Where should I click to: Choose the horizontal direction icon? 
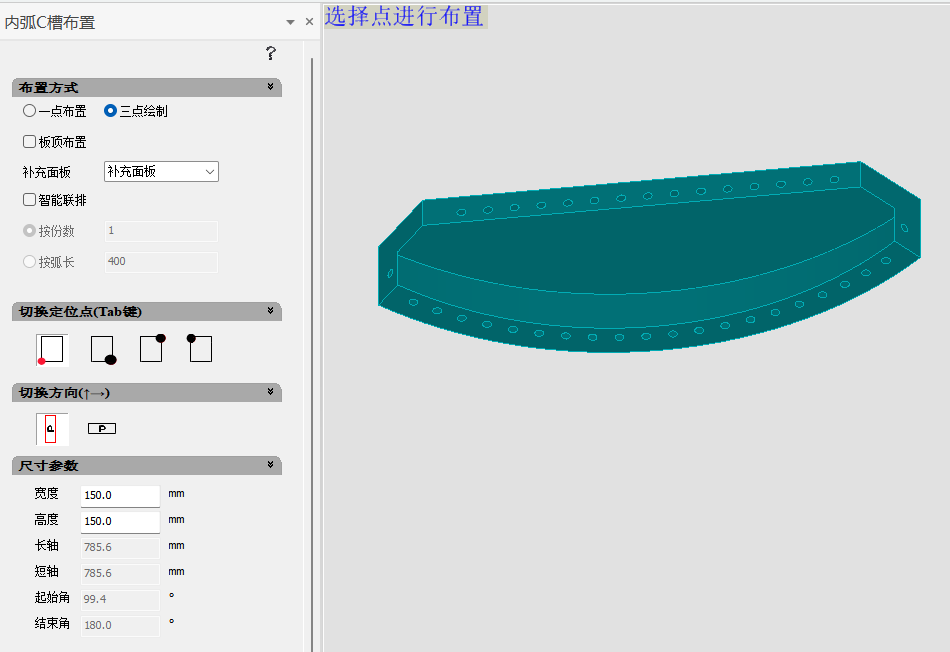[x=102, y=428]
